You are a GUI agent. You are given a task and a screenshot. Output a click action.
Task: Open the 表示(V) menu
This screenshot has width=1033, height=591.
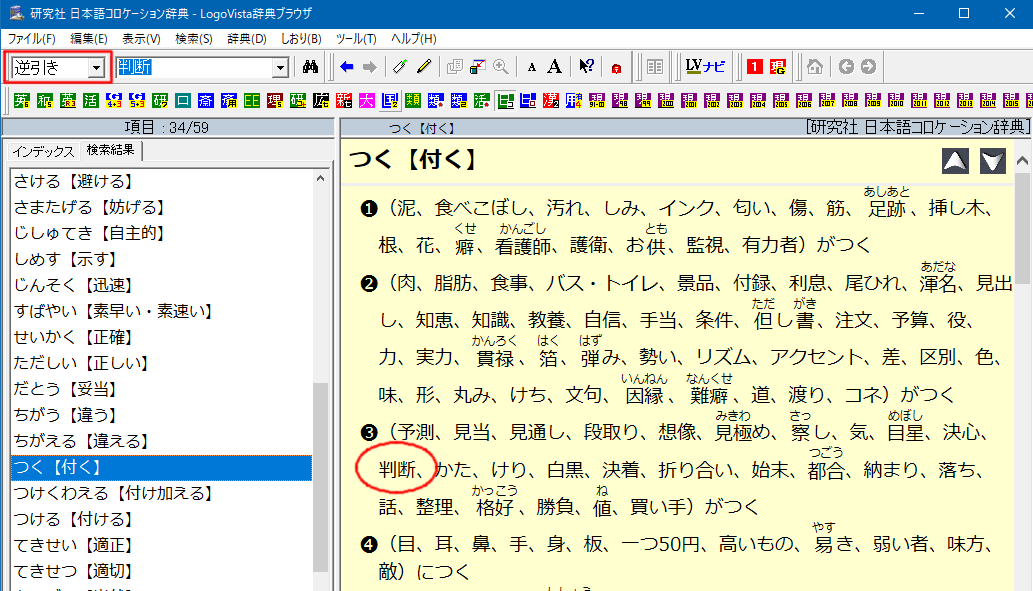tap(141, 39)
